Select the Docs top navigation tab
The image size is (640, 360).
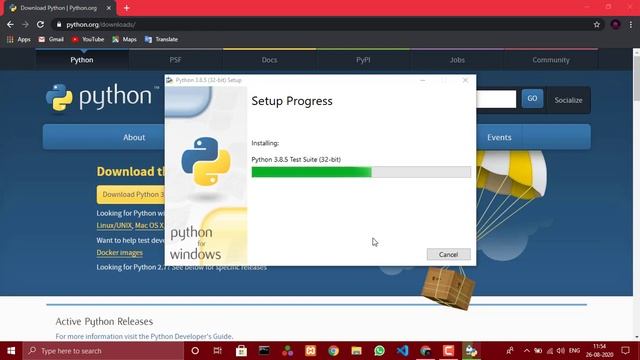pos(269,60)
